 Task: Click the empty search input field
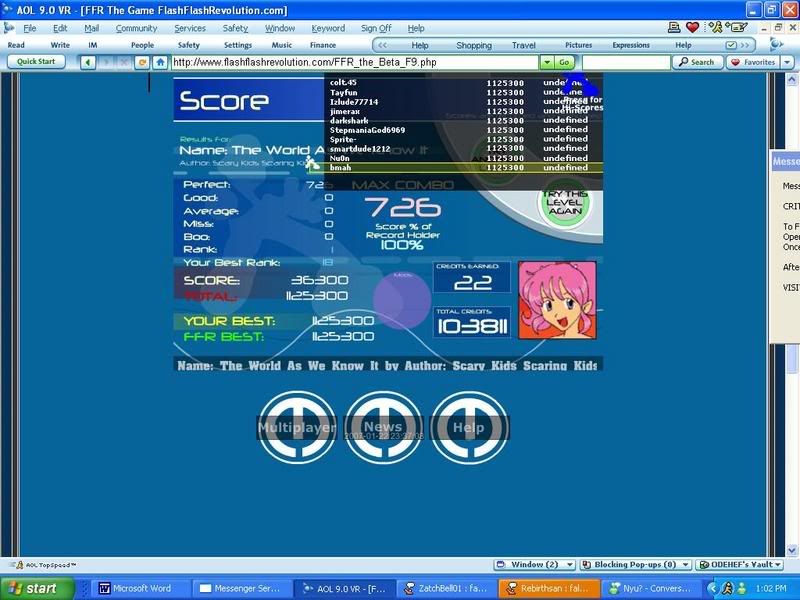(x=626, y=62)
